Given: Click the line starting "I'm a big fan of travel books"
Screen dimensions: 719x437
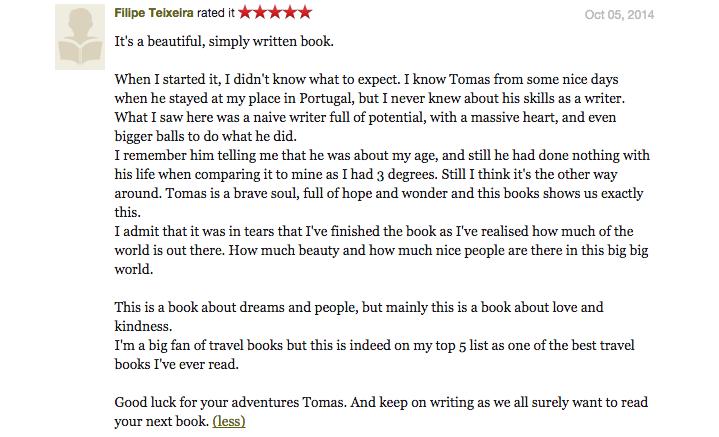Looking at the screenshot, I should 374,345.
